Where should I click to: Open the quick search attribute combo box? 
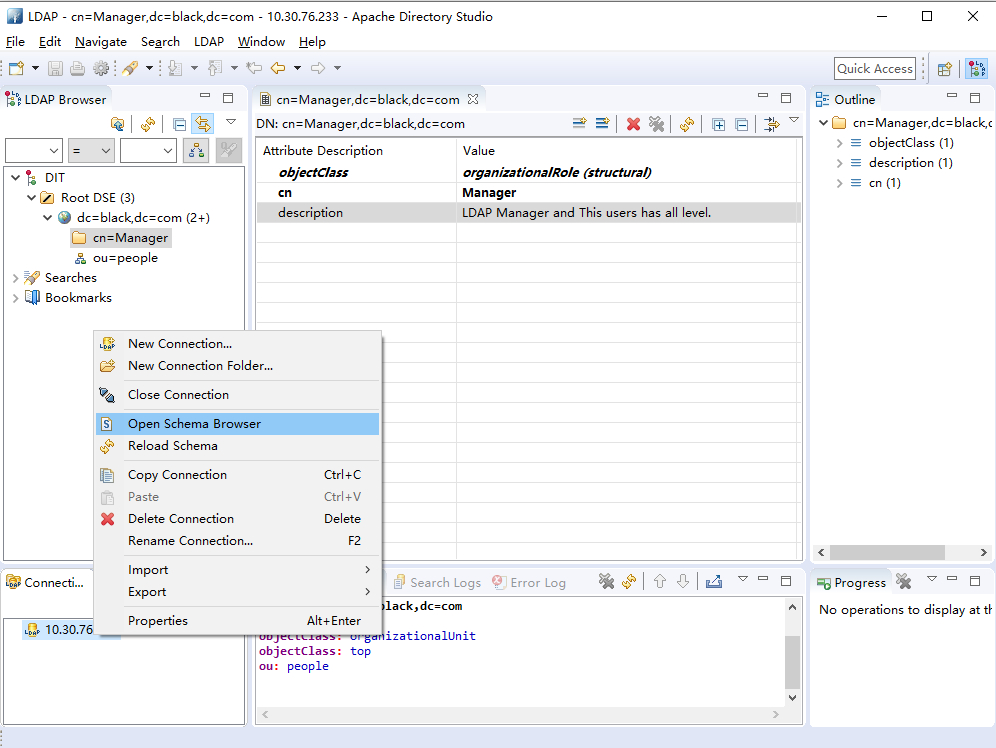click(34, 150)
